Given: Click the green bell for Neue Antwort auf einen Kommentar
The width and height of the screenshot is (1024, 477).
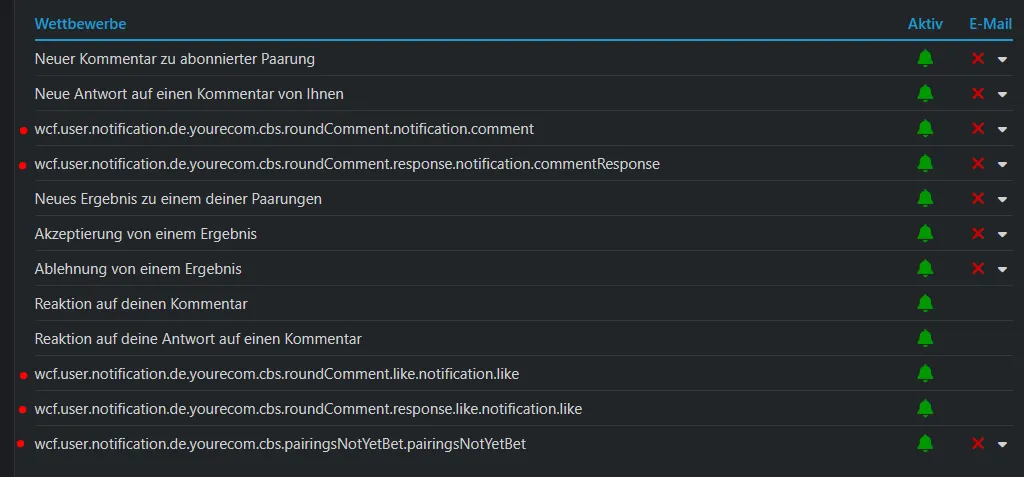Looking at the screenshot, I should 925,94.
